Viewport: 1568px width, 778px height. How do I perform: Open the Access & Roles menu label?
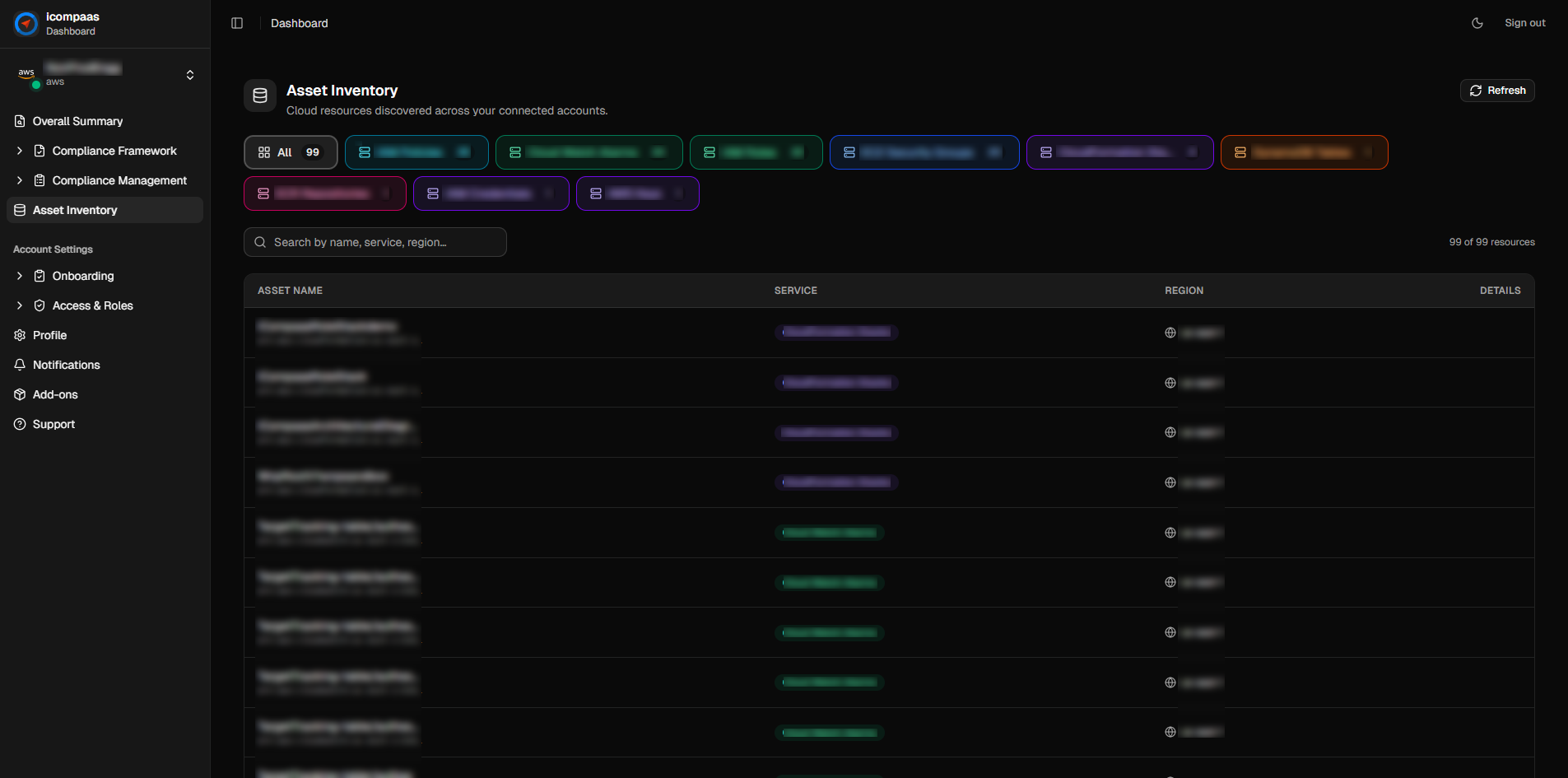pos(93,305)
